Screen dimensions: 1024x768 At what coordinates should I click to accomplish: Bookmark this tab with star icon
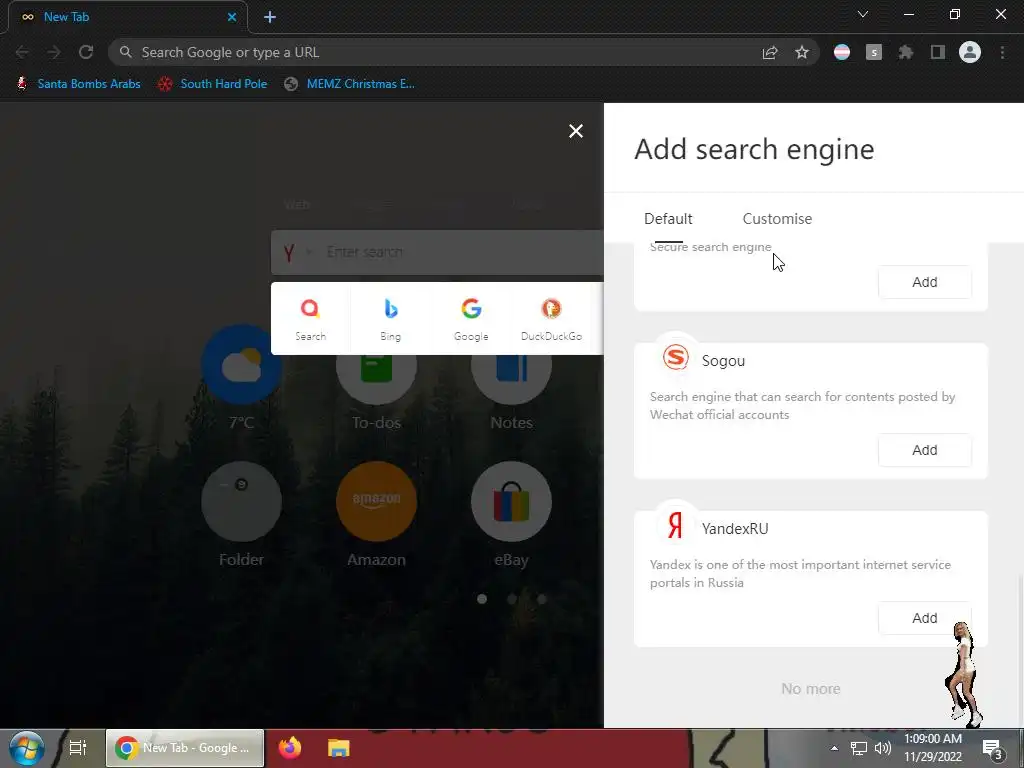coord(802,52)
